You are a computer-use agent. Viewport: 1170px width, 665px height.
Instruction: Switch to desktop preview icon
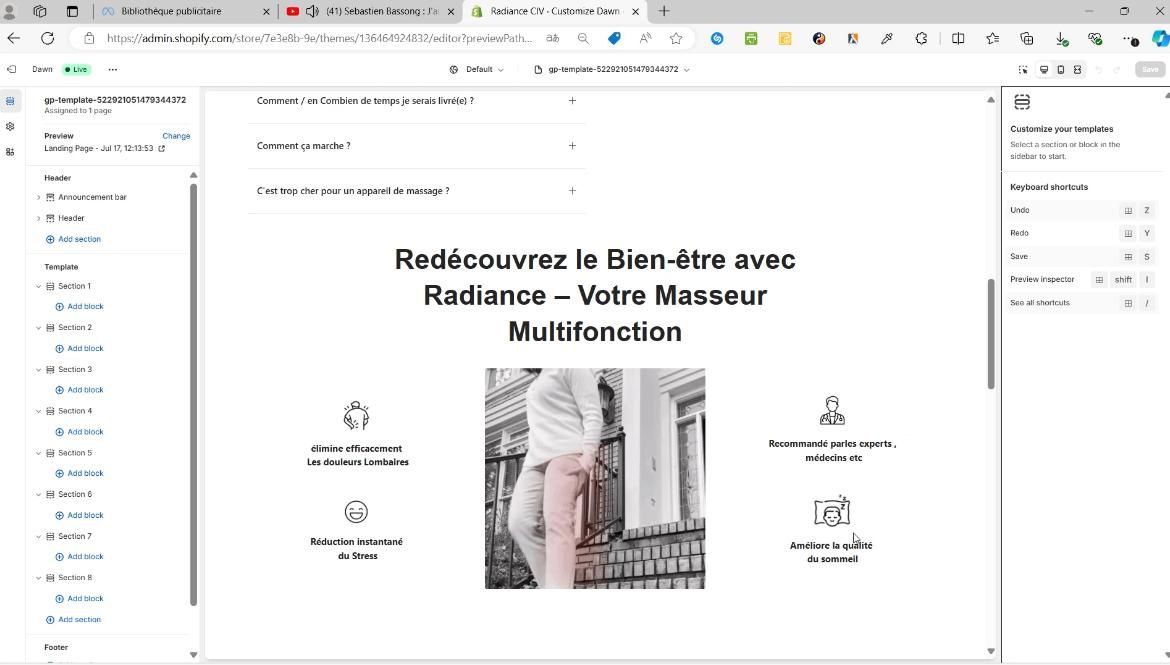click(x=1044, y=69)
